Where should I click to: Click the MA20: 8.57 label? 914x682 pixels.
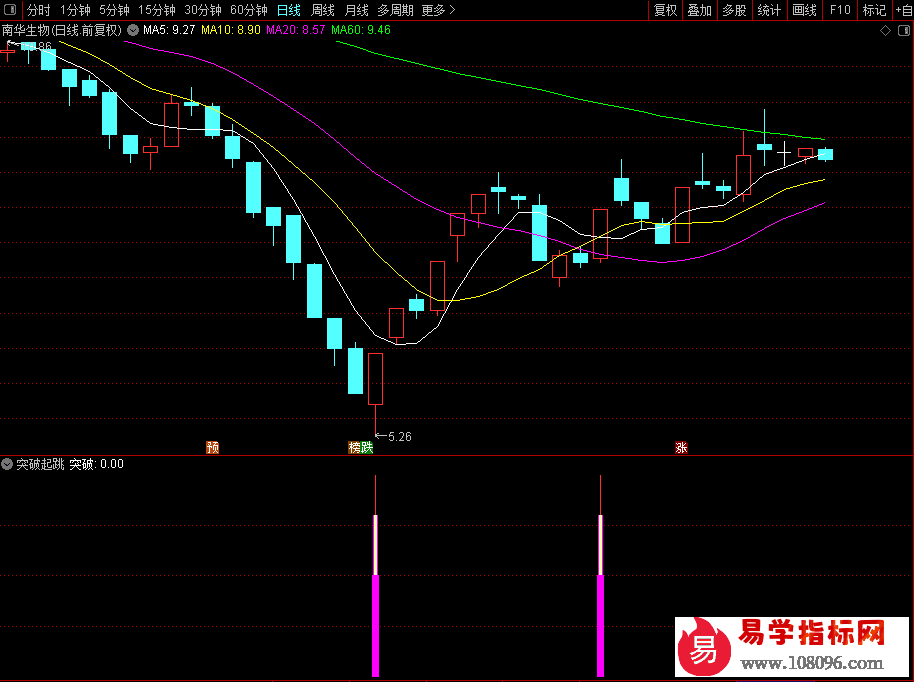[296, 30]
